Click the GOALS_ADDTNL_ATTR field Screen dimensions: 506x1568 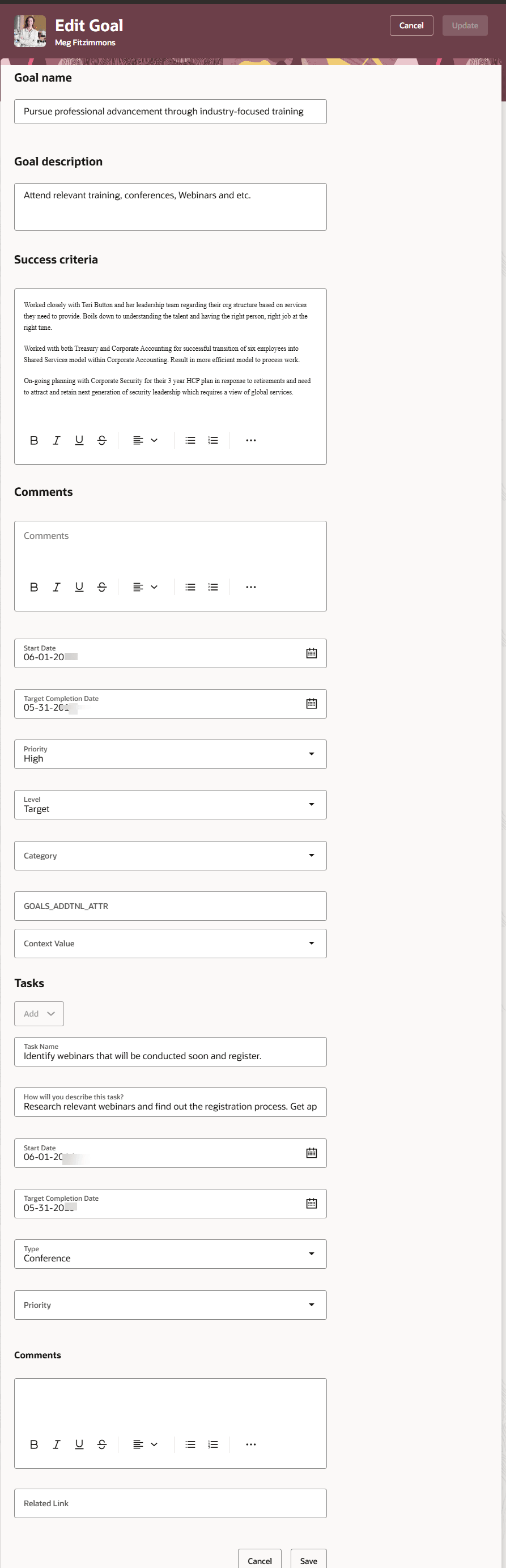(x=171, y=906)
